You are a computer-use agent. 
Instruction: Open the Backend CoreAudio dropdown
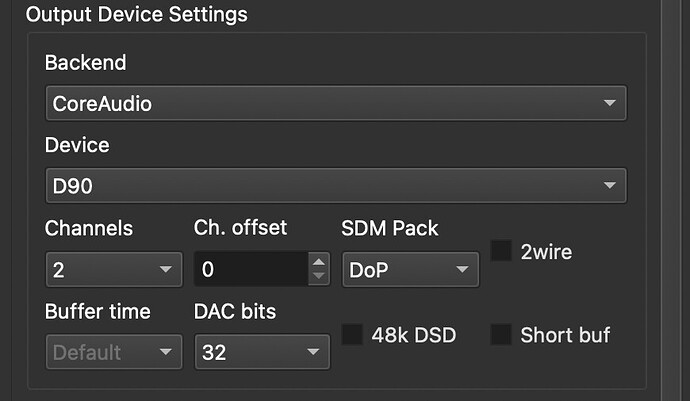coord(336,103)
